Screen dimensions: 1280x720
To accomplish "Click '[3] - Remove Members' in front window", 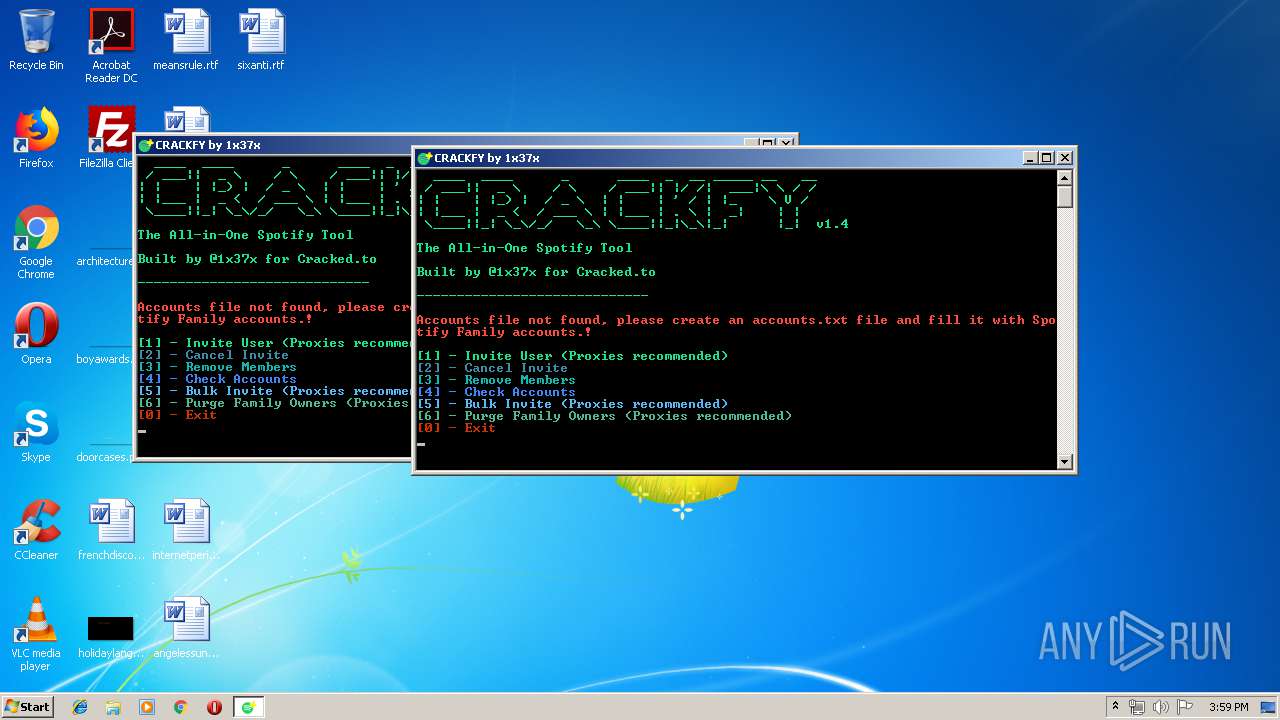I will click(496, 380).
